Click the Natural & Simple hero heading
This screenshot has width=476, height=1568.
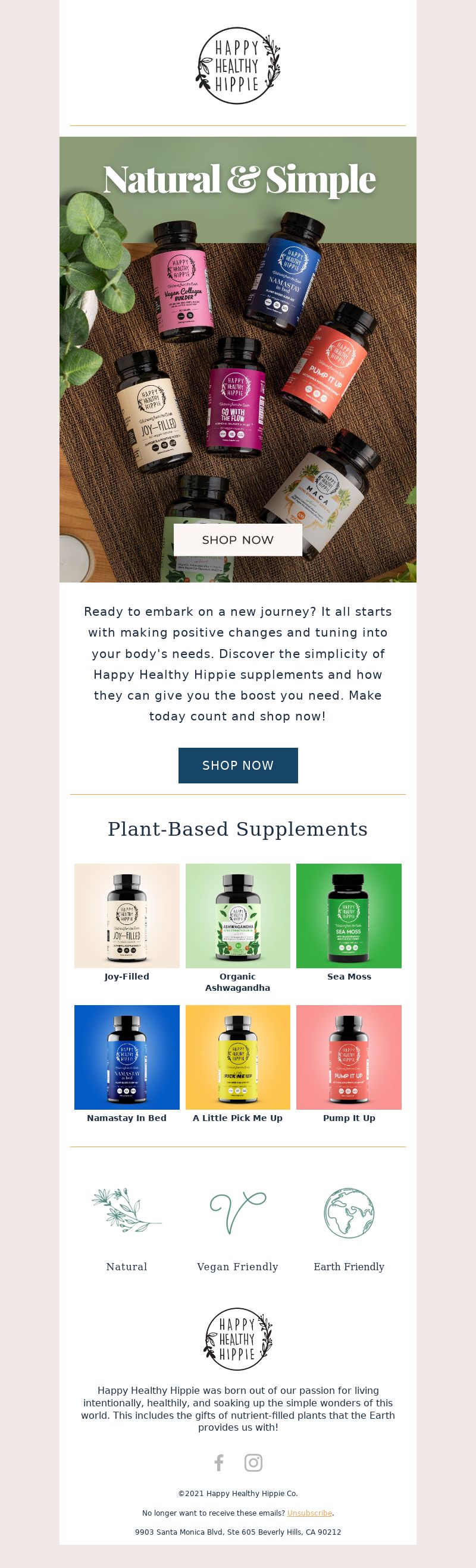239,180
